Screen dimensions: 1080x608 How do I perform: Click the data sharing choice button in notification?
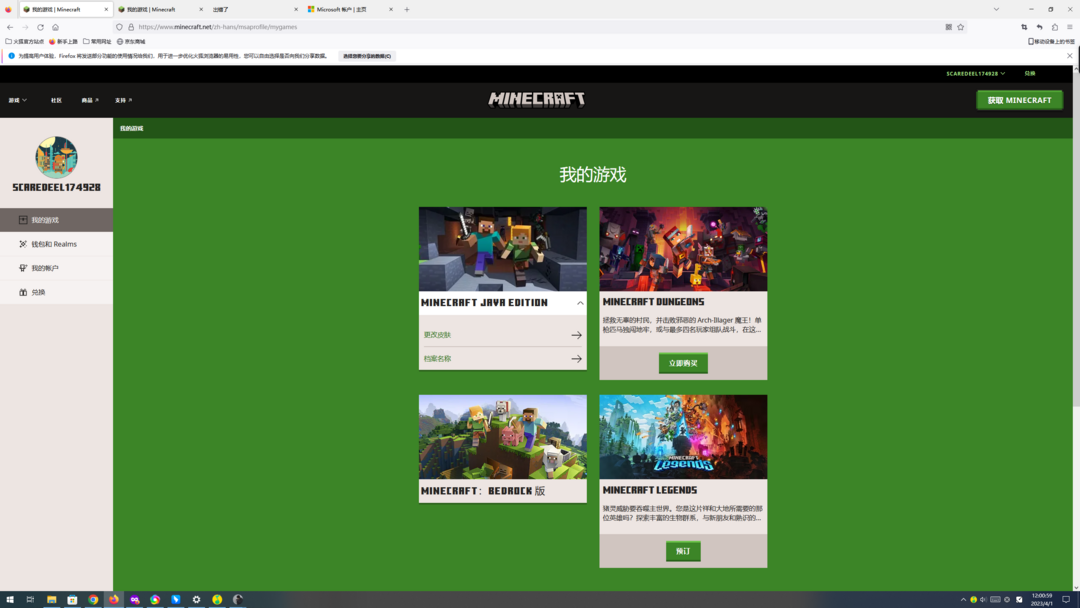point(367,56)
